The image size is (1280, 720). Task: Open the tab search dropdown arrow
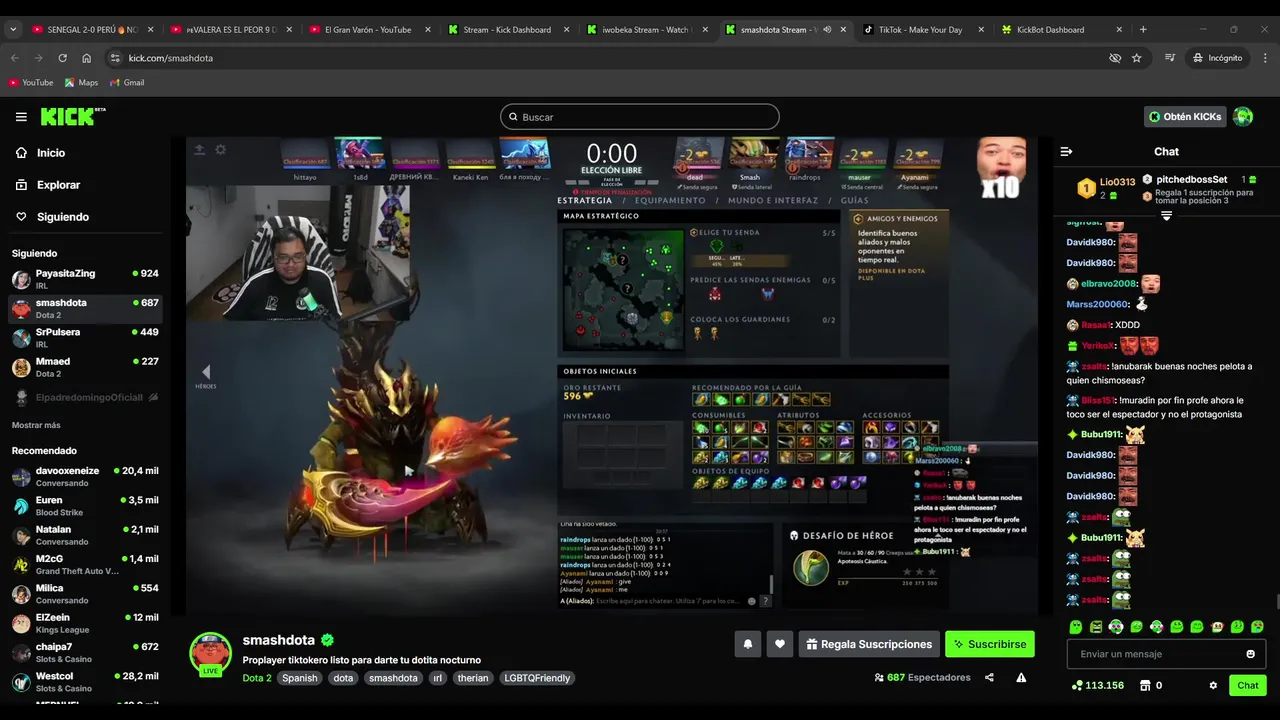click(x=13, y=29)
